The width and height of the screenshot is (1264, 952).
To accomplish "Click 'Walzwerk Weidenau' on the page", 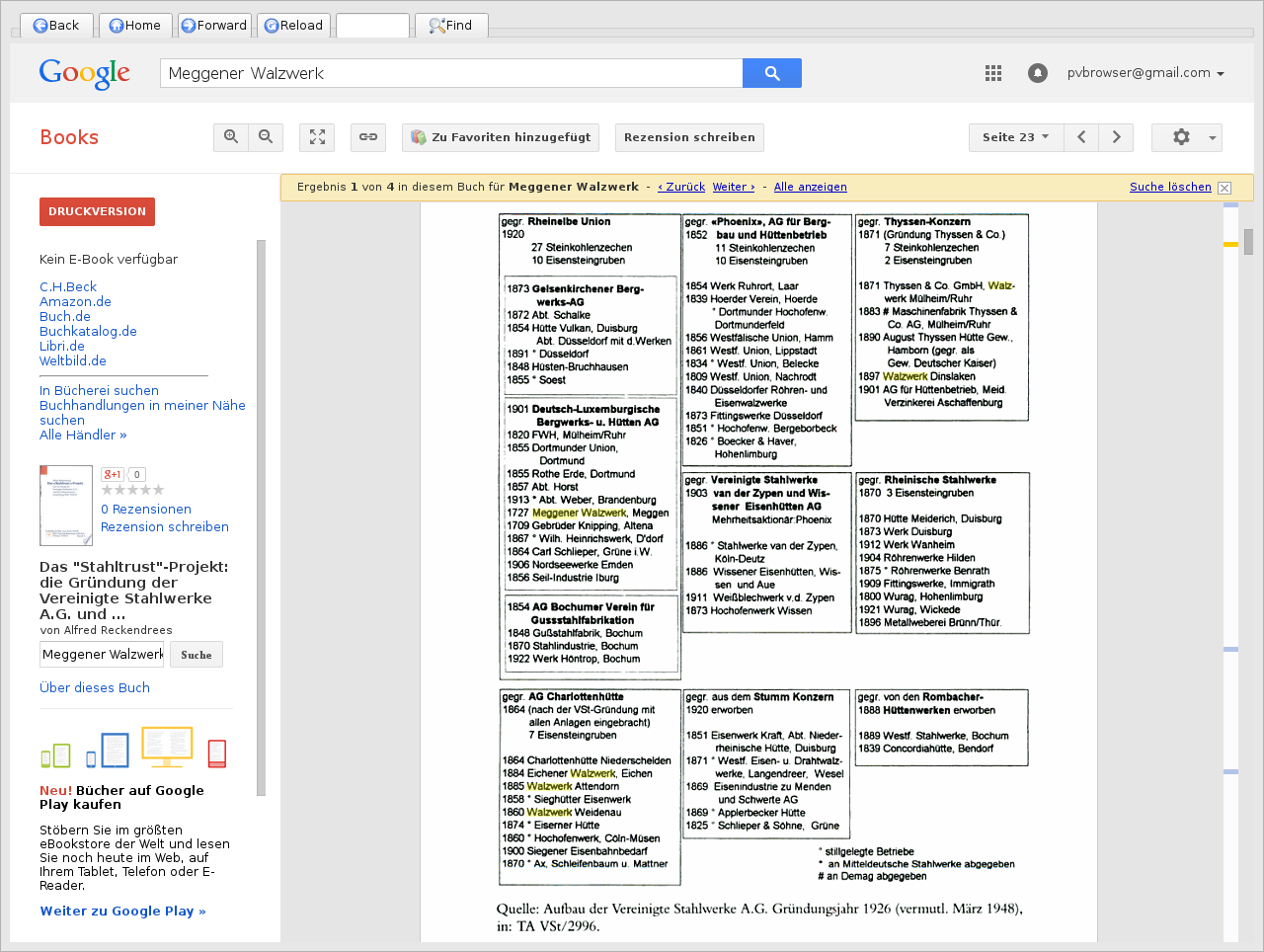I will 574,812.
